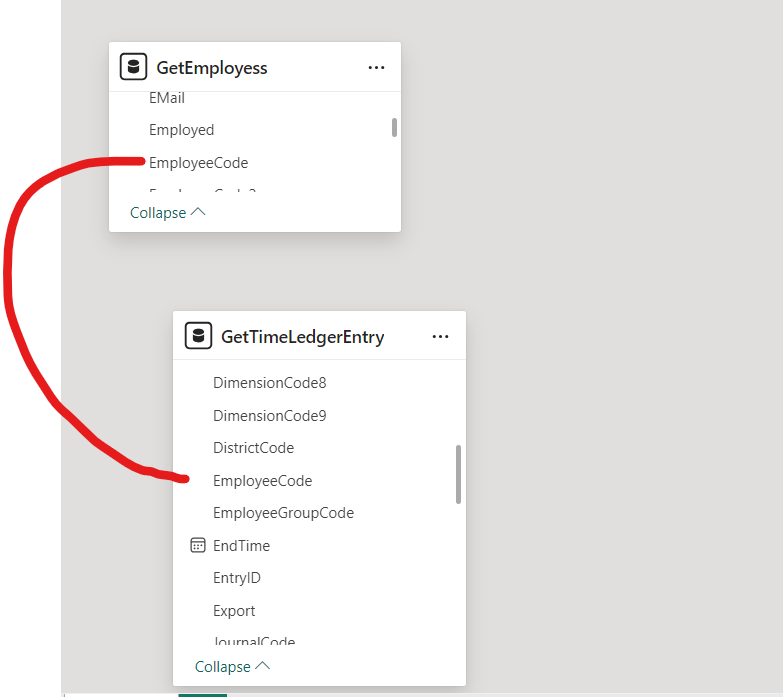Click the calendar icon beside EndTime
Image resolution: width=783 pixels, height=697 pixels.
198,545
